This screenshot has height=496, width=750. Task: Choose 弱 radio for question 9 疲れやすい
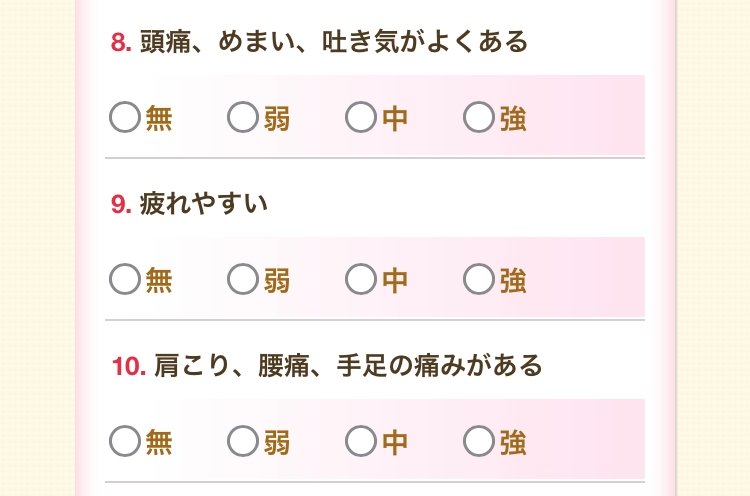click(x=242, y=280)
